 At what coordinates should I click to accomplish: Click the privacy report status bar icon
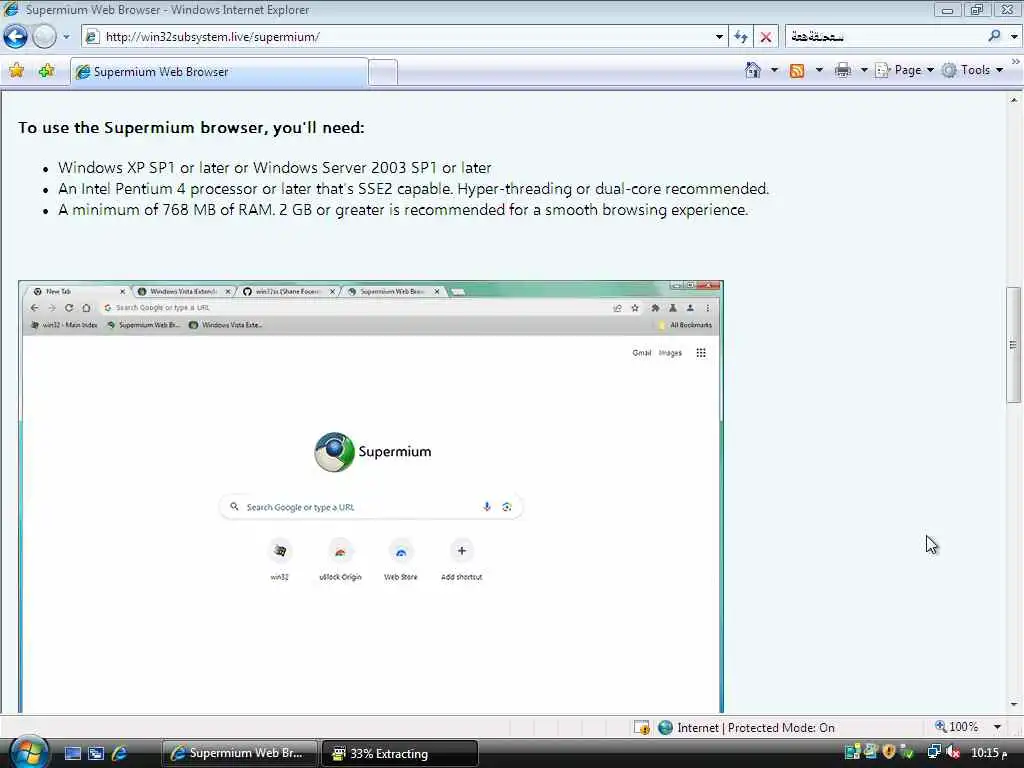[642, 727]
